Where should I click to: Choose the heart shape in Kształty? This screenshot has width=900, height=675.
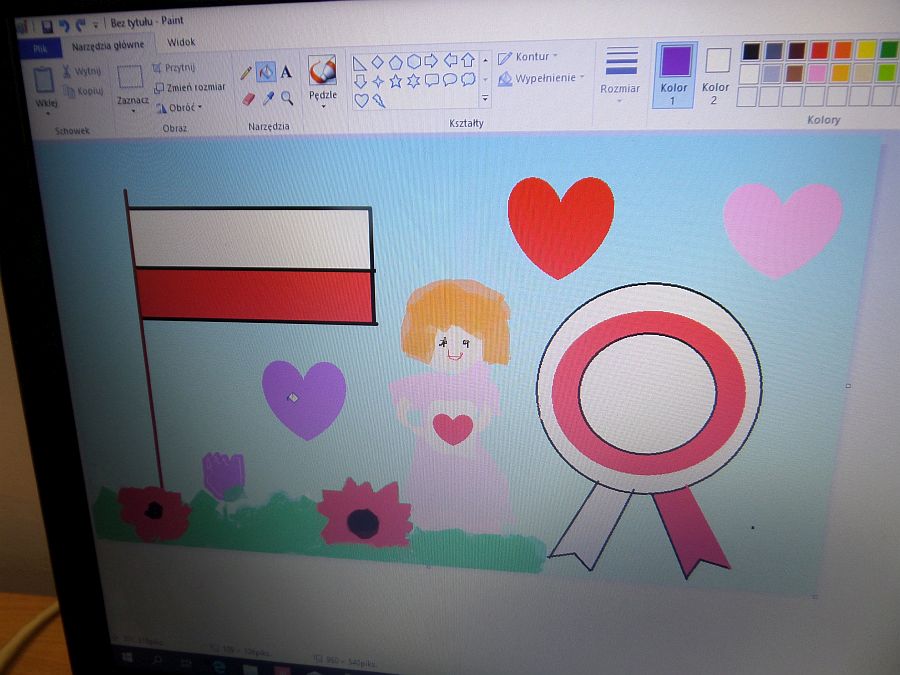coord(361,100)
